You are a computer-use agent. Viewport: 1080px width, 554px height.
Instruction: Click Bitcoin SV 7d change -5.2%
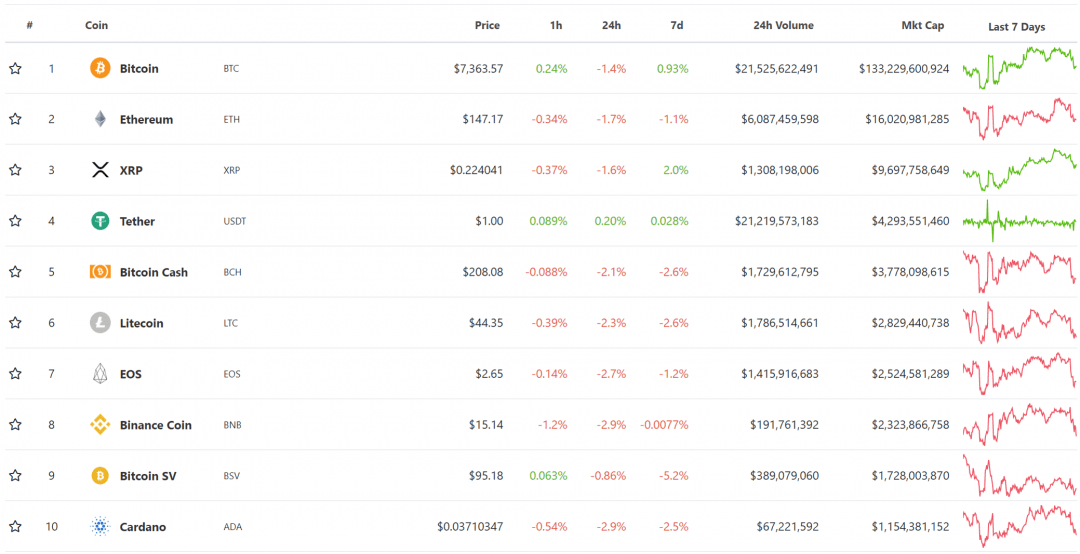click(673, 475)
